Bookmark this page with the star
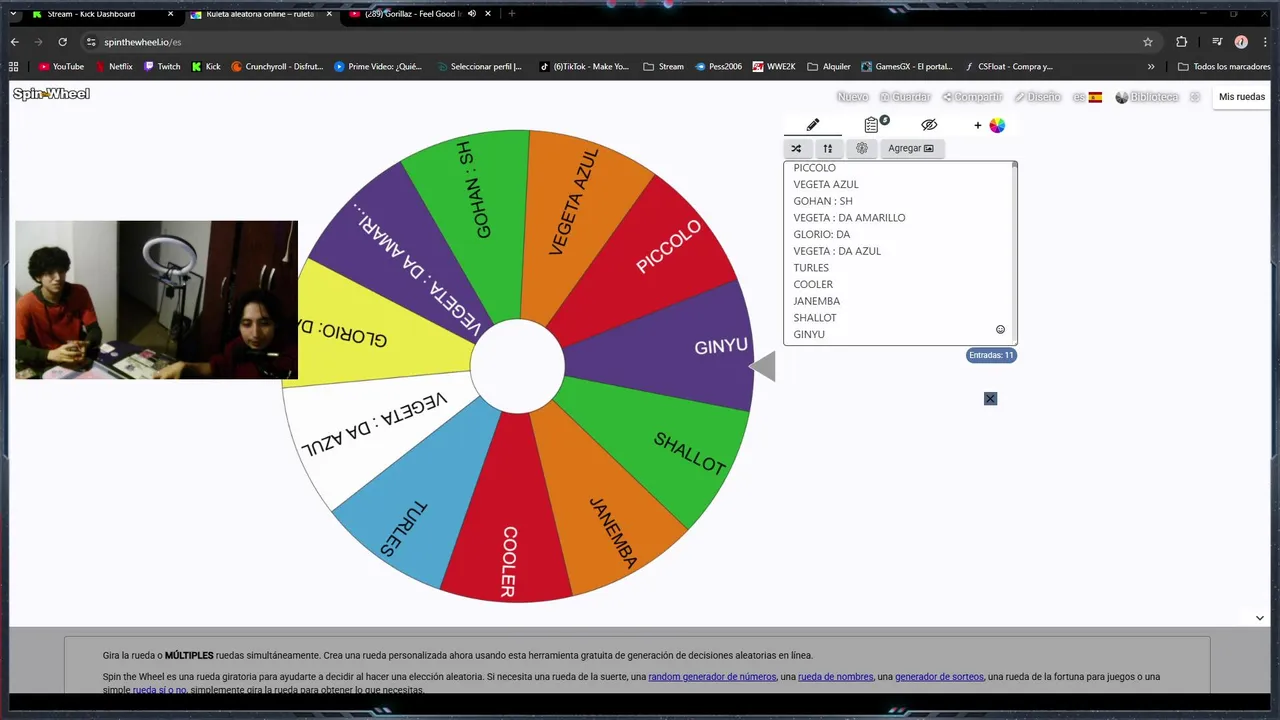This screenshot has height=720, width=1280. pos(1148,42)
